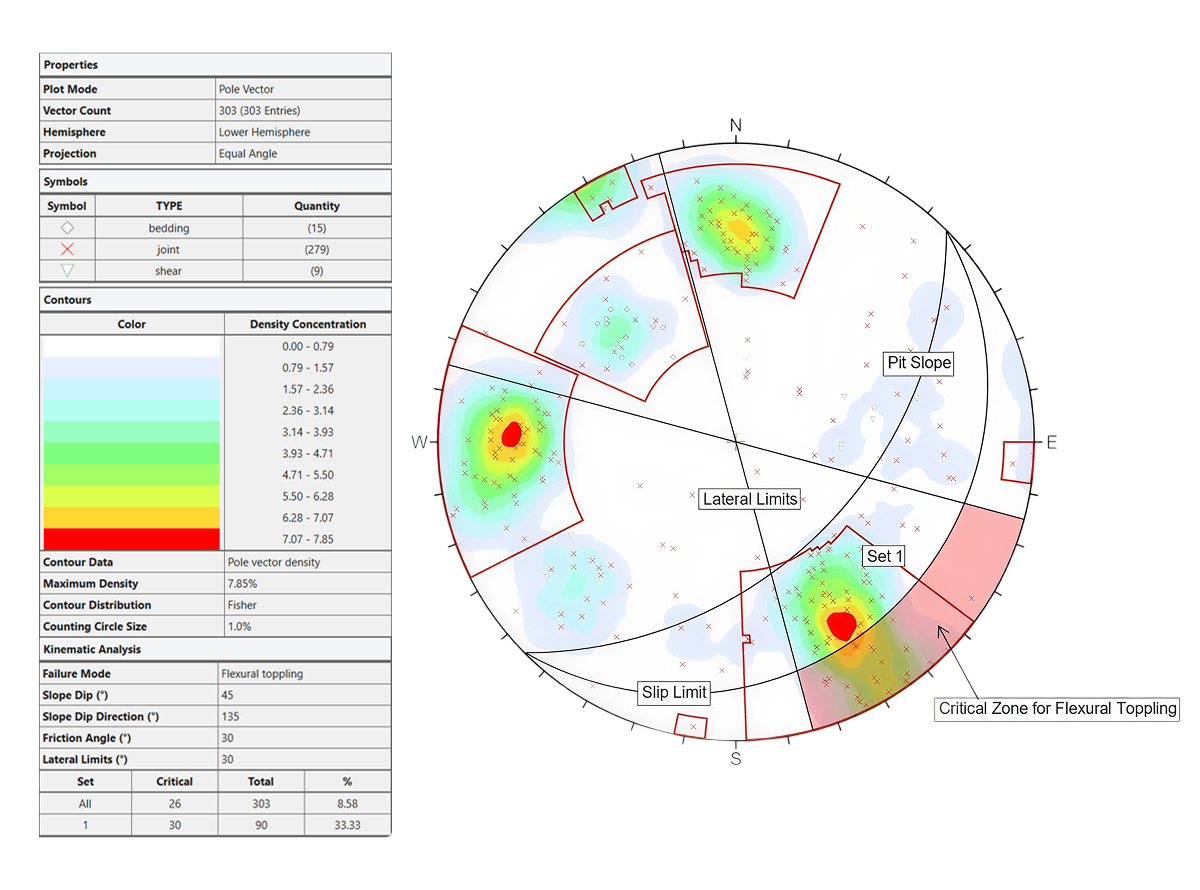Click the bedding diamond symbol in legend

(x=68, y=228)
